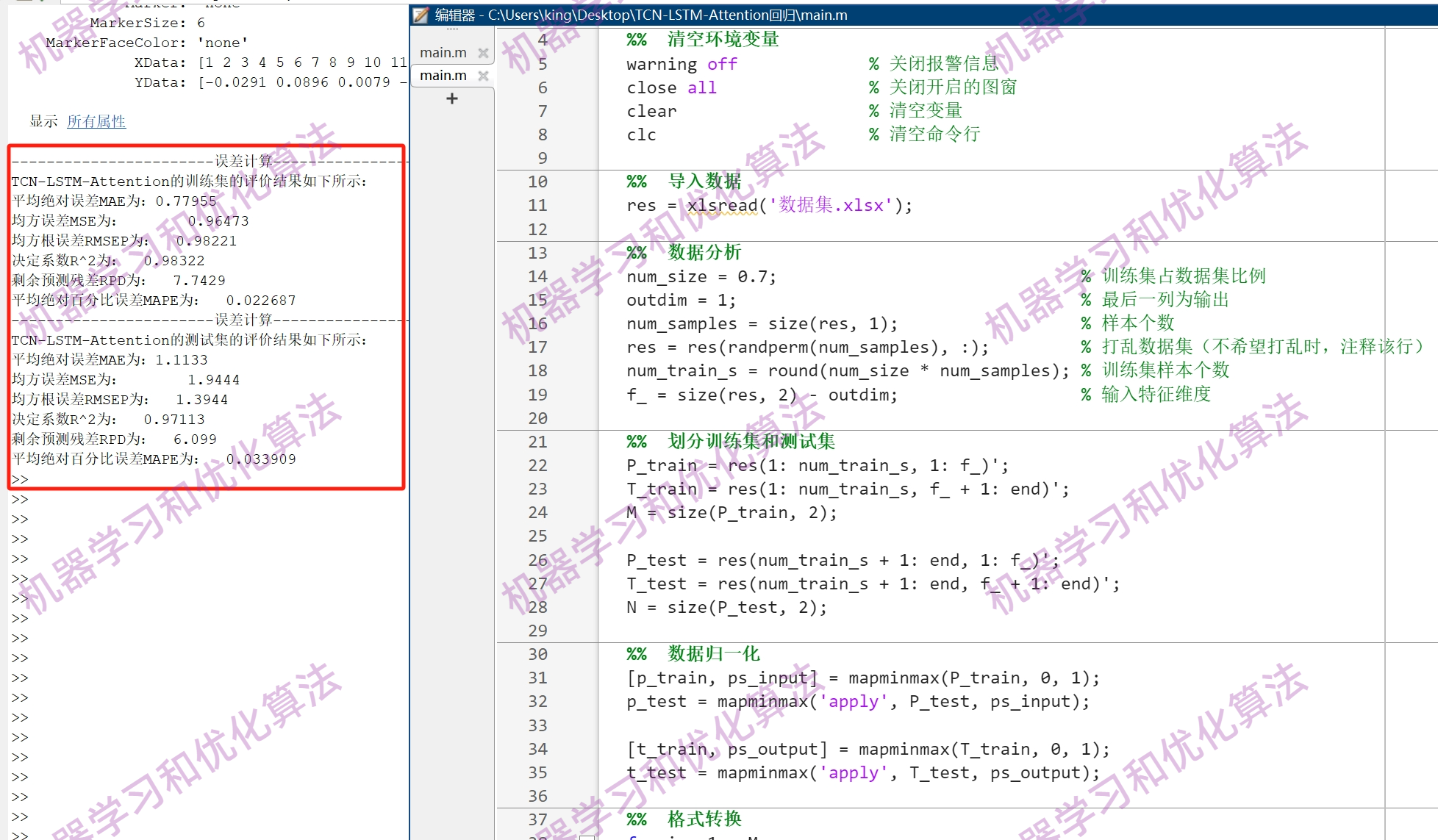Click the editor pencil icon in title bar
This screenshot has width=1438, height=840.
[421, 15]
